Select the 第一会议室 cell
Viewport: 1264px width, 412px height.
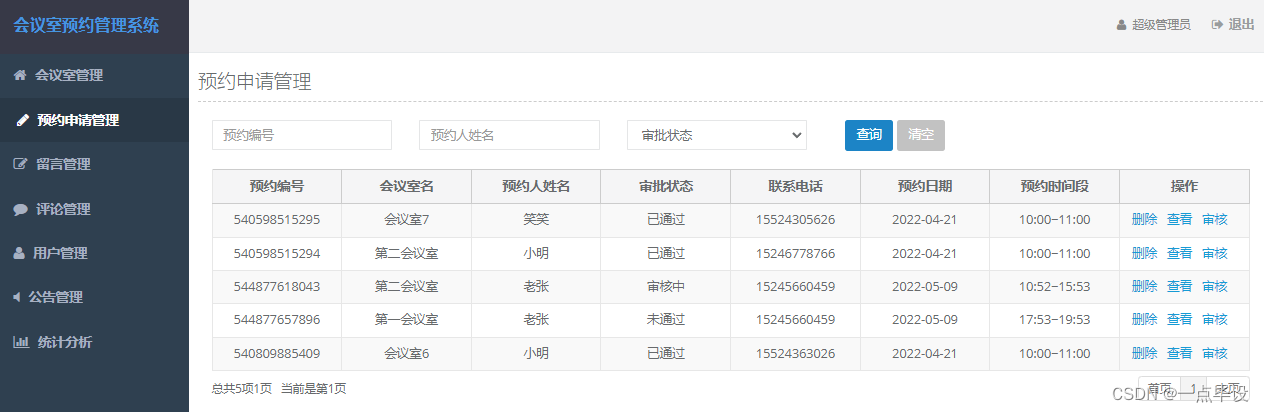tap(406, 320)
